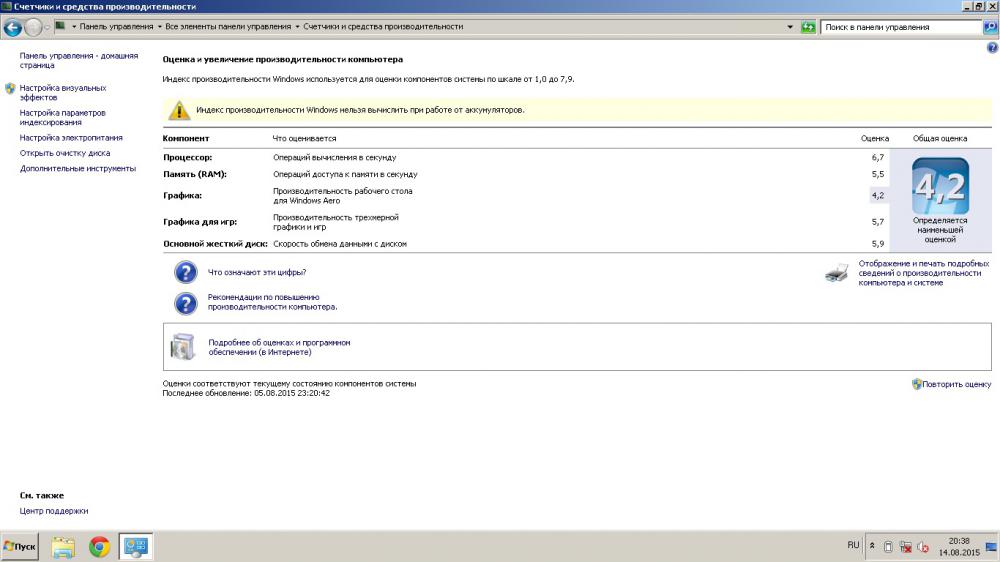The height and width of the screenshot is (562, 1000).
Task: Open 'Рекомендации по повышению производительности компьютера' link
Action: 272,302
